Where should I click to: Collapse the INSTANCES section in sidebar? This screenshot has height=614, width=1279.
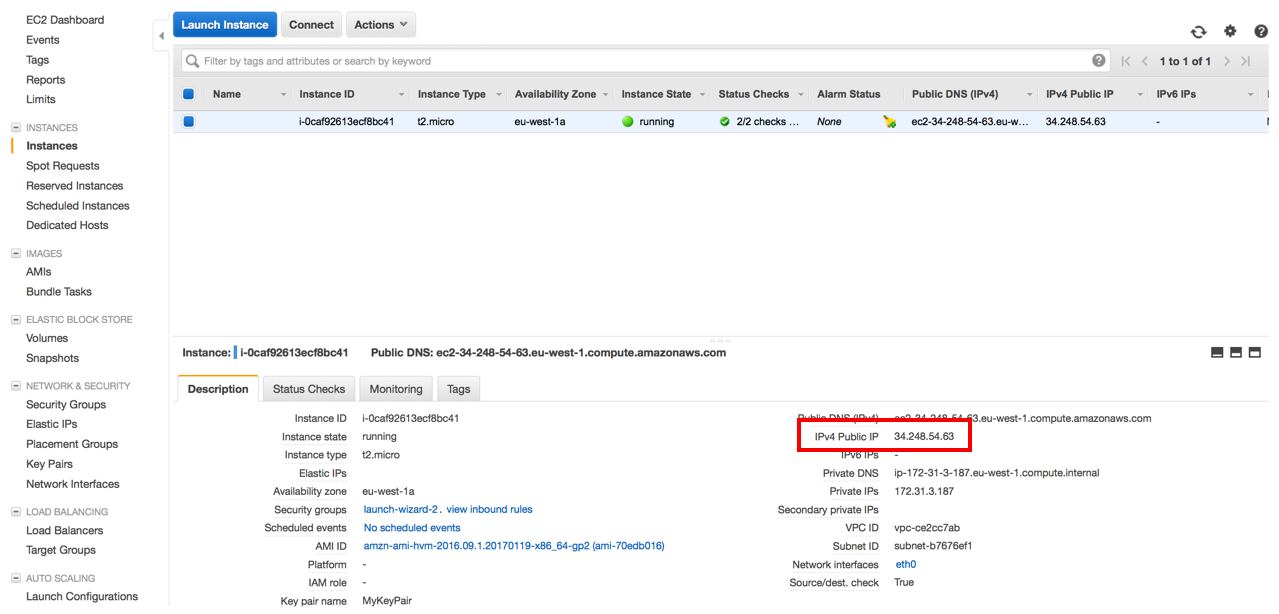tap(15, 128)
